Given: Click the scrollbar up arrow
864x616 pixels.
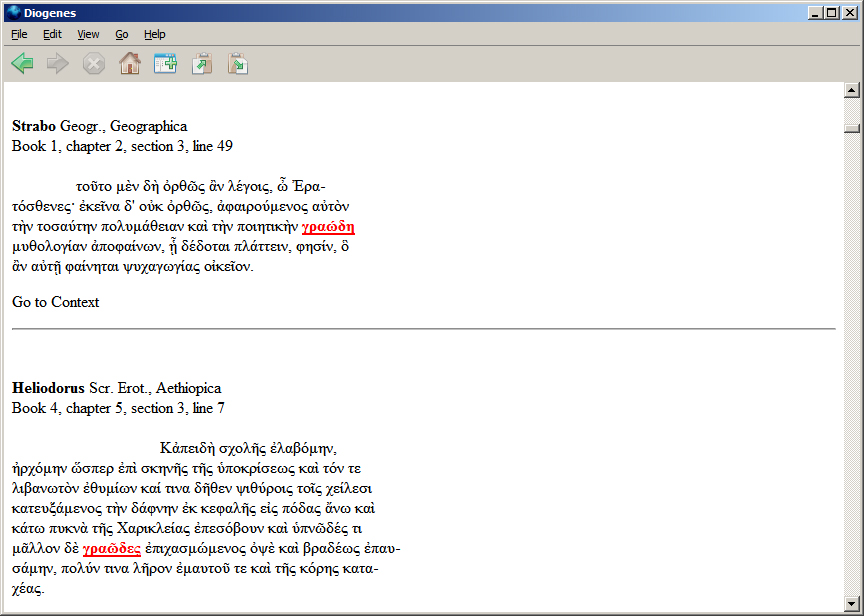Looking at the screenshot, I should point(852,91).
